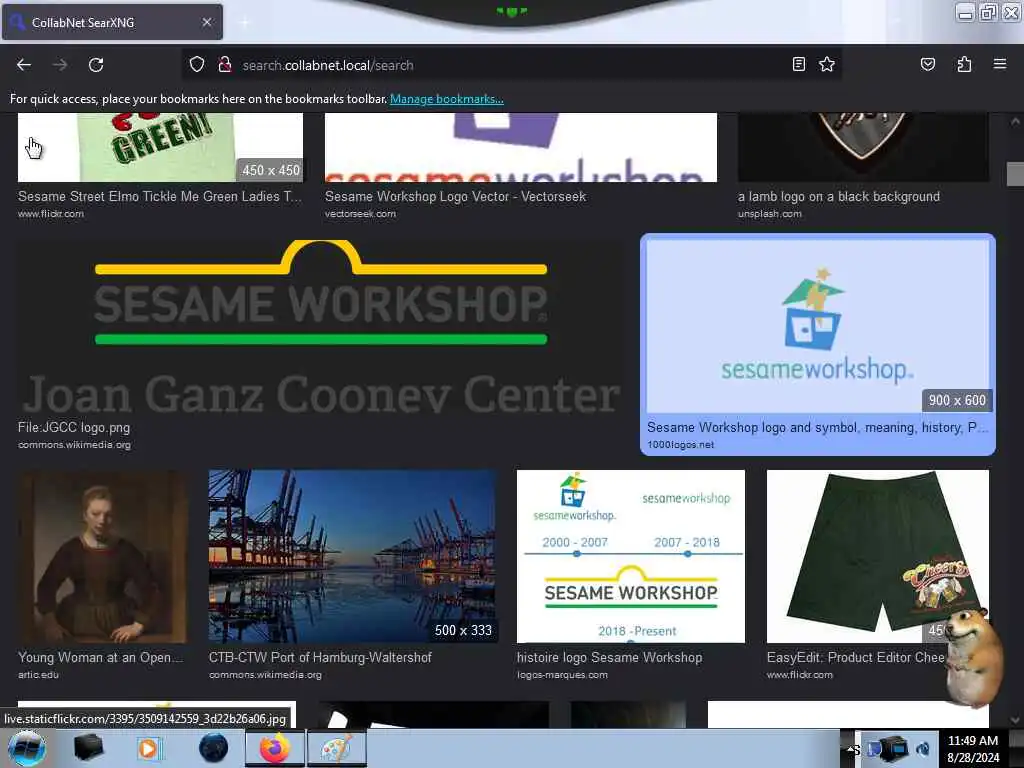Screen dimensions: 1024x768
Task: Toggle reader view in address bar
Action: click(798, 64)
